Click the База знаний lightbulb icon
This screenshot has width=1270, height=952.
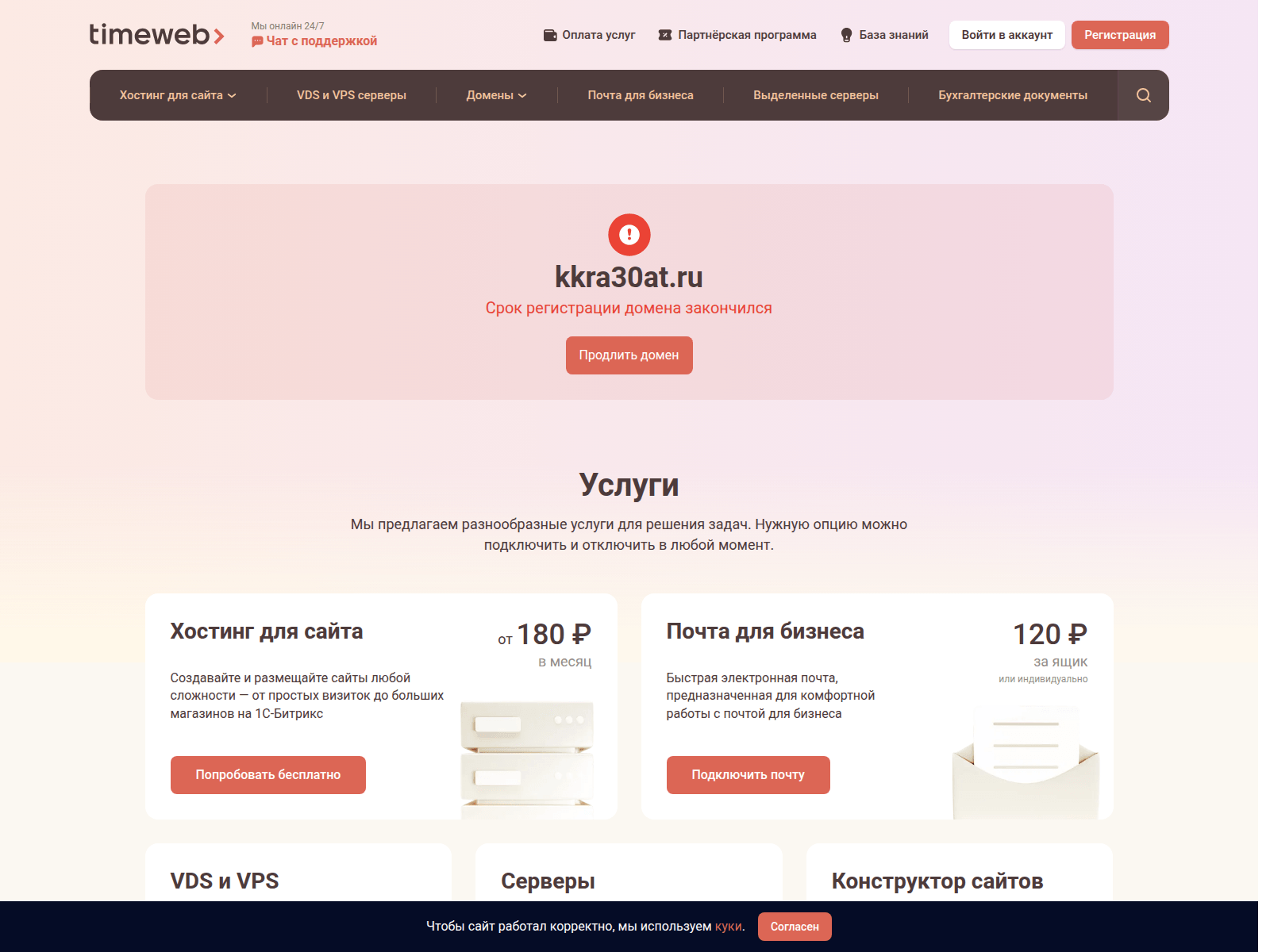(846, 35)
